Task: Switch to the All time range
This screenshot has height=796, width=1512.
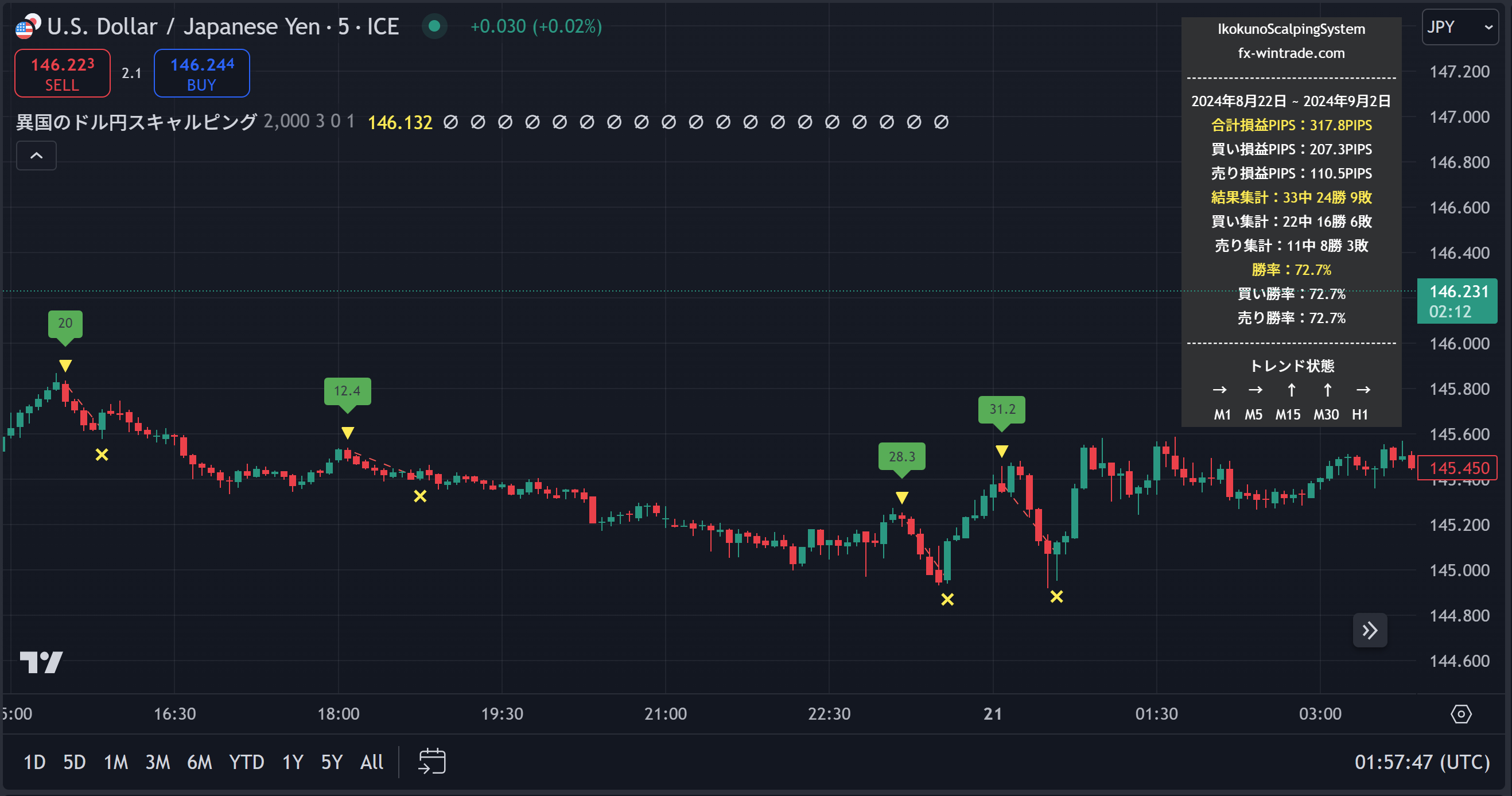Action: click(371, 762)
